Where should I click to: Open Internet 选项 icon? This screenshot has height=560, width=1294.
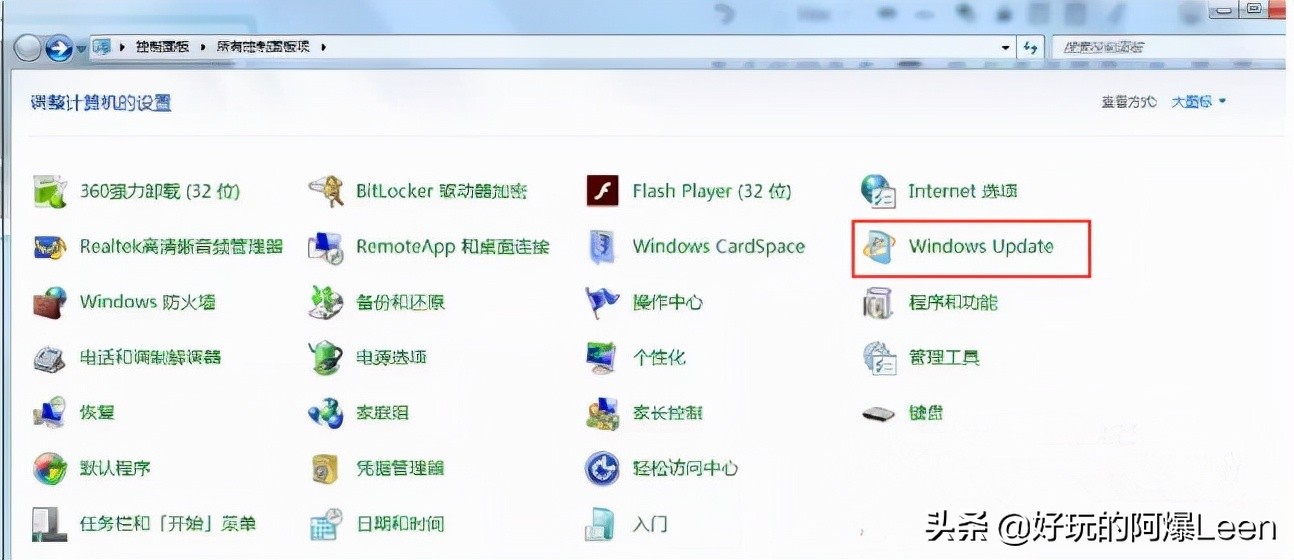(x=878, y=190)
